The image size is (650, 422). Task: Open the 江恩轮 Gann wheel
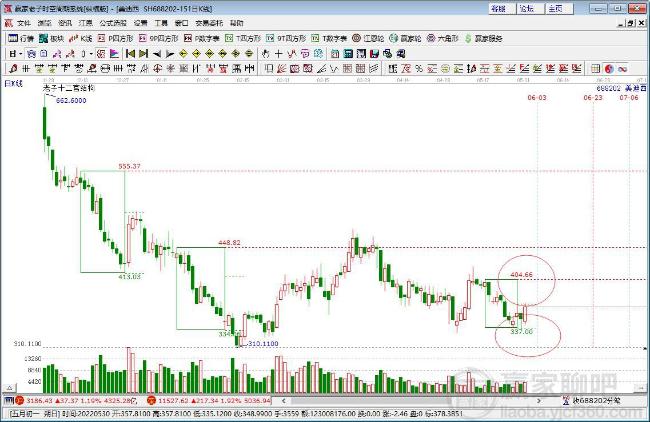pos(368,39)
